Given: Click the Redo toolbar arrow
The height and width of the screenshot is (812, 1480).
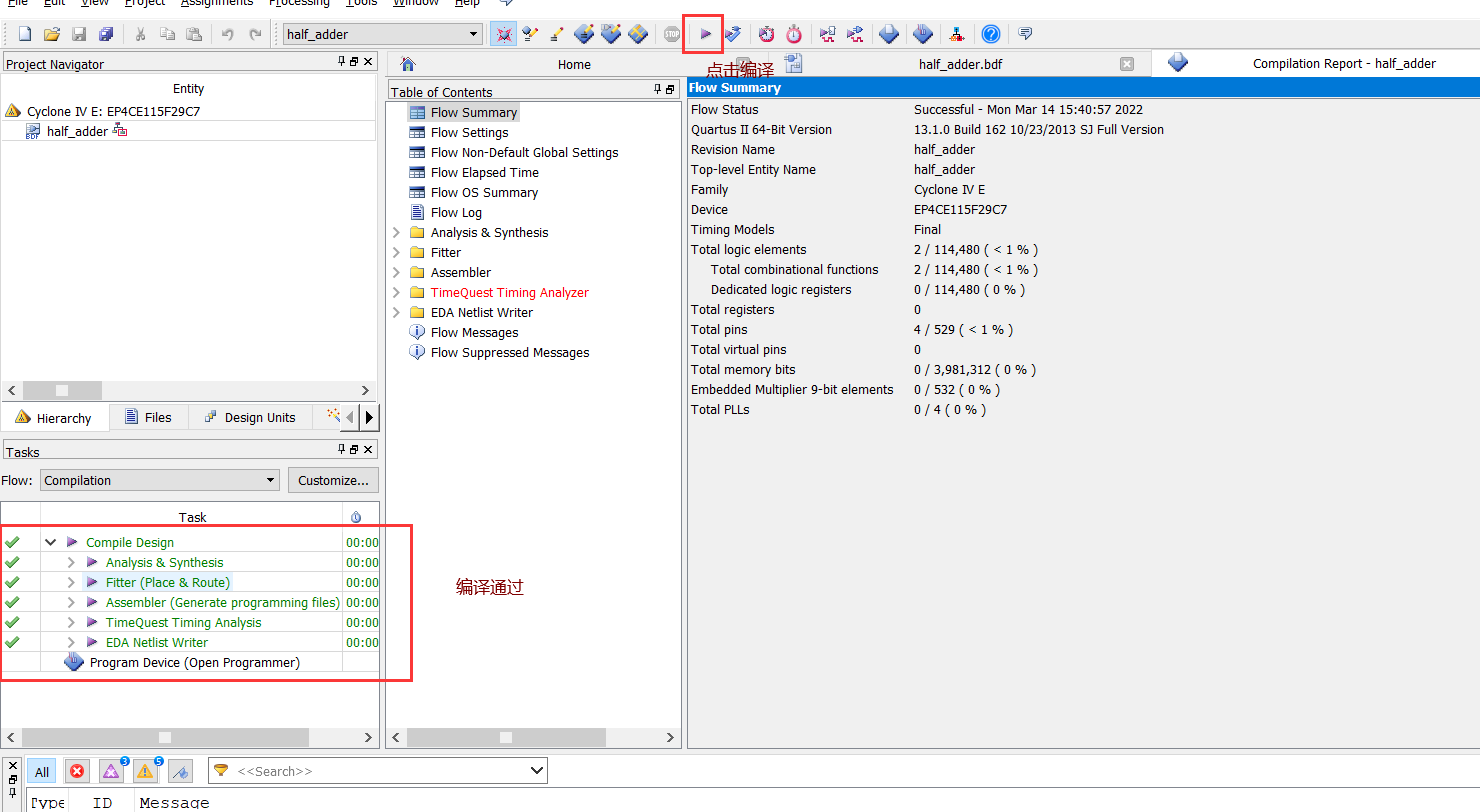Looking at the screenshot, I should tap(255, 34).
